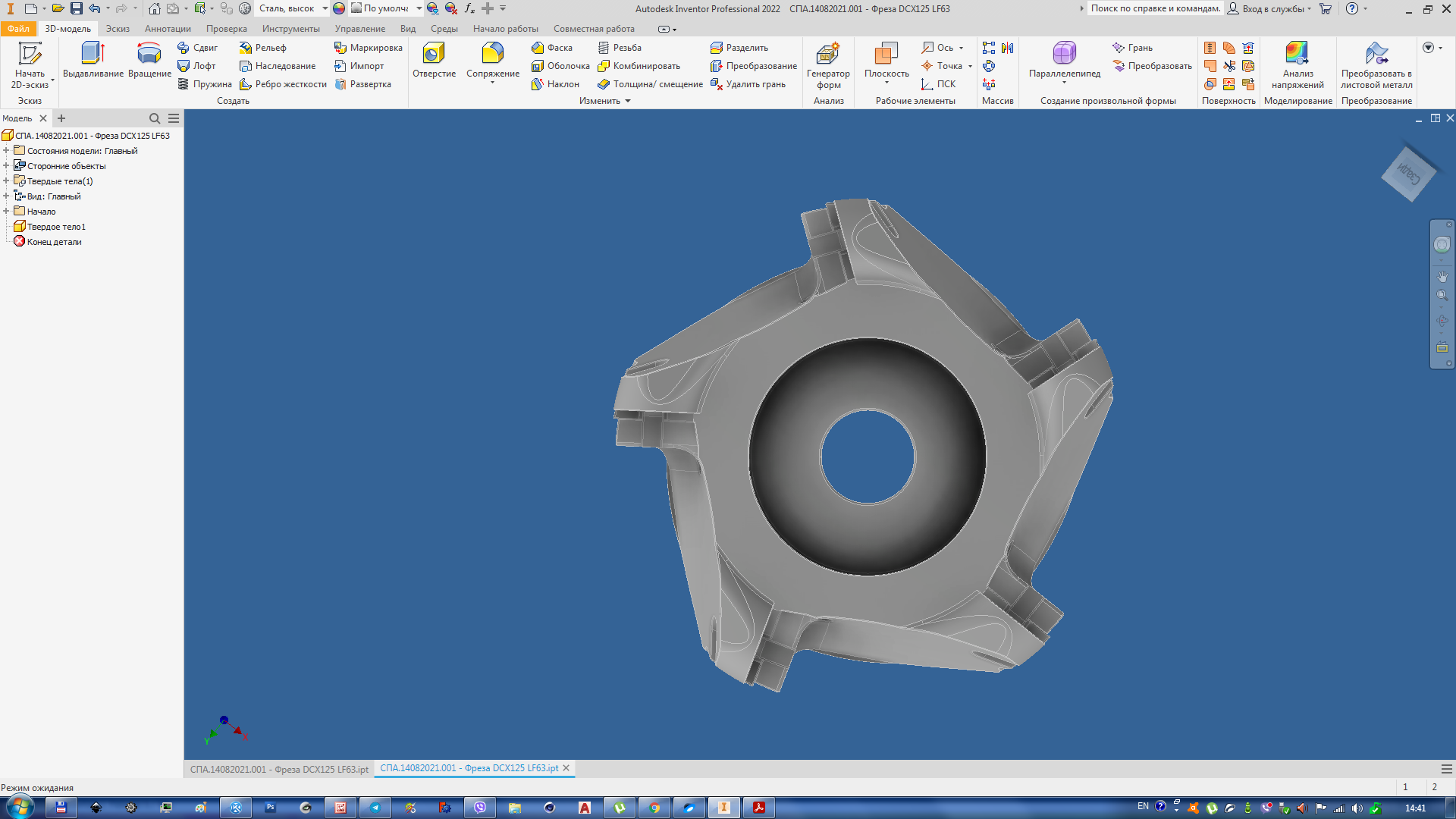1456x819 pixels.
Task: Open the Файл menu tab
Action: click(18, 29)
